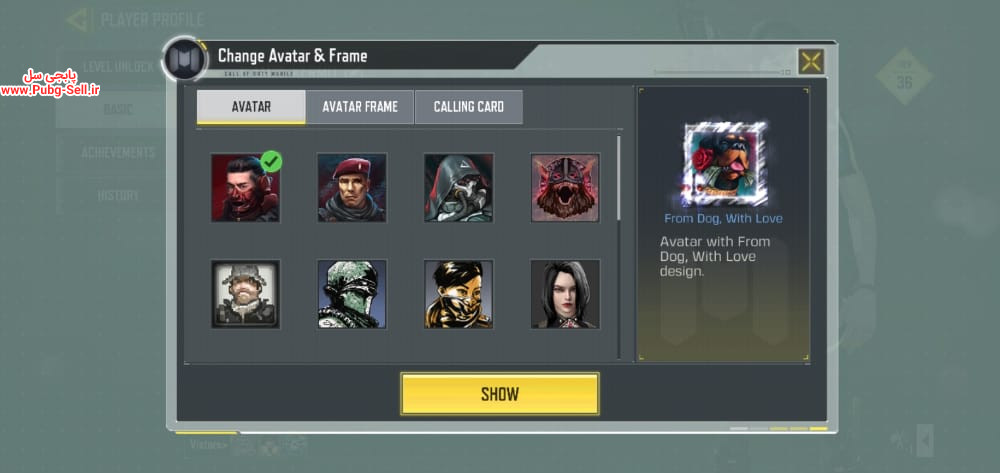Close the Change Avatar & Frame dialog
Screen dimensions: 1000x473
pyautogui.click(x=811, y=62)
